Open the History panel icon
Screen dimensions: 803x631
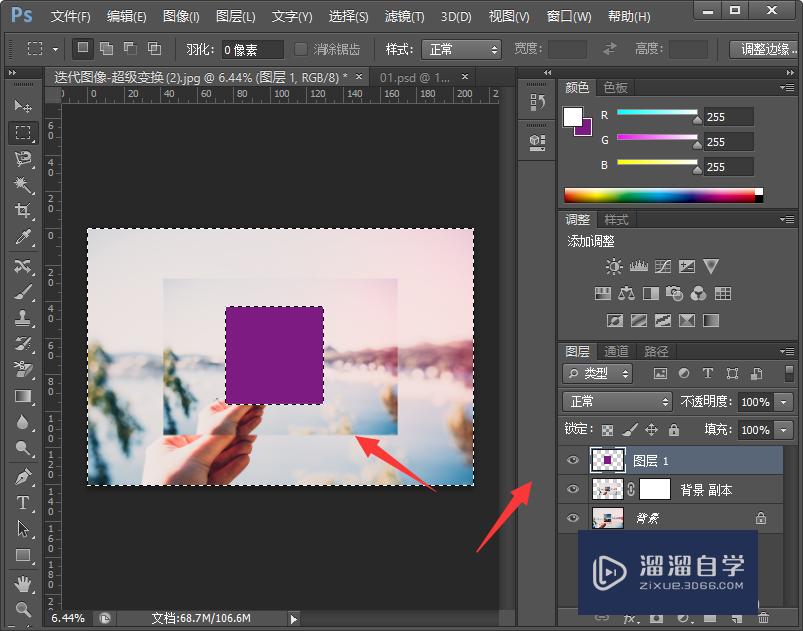(x=537, y=102)
